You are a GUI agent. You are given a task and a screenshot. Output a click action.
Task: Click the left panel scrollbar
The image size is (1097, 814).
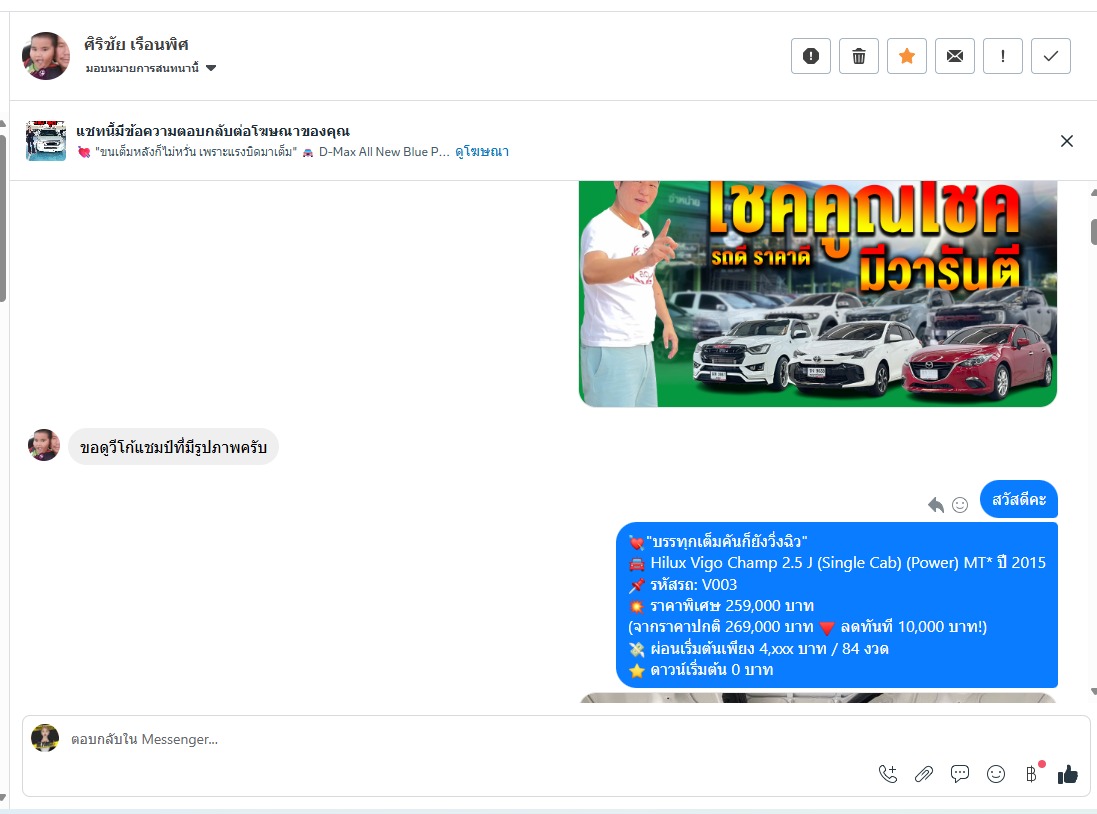coord(3,218)
